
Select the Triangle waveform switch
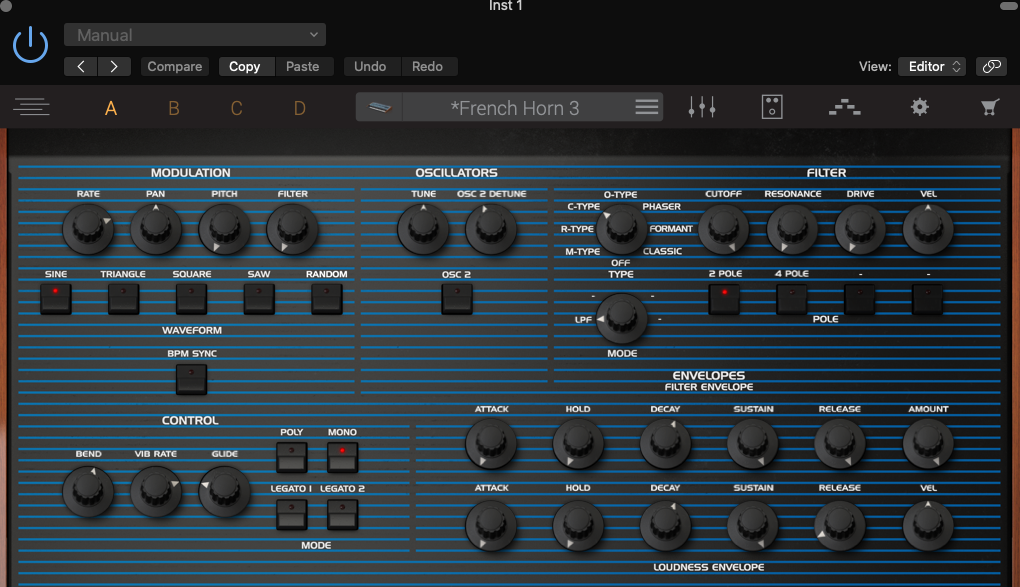(123, 298)
